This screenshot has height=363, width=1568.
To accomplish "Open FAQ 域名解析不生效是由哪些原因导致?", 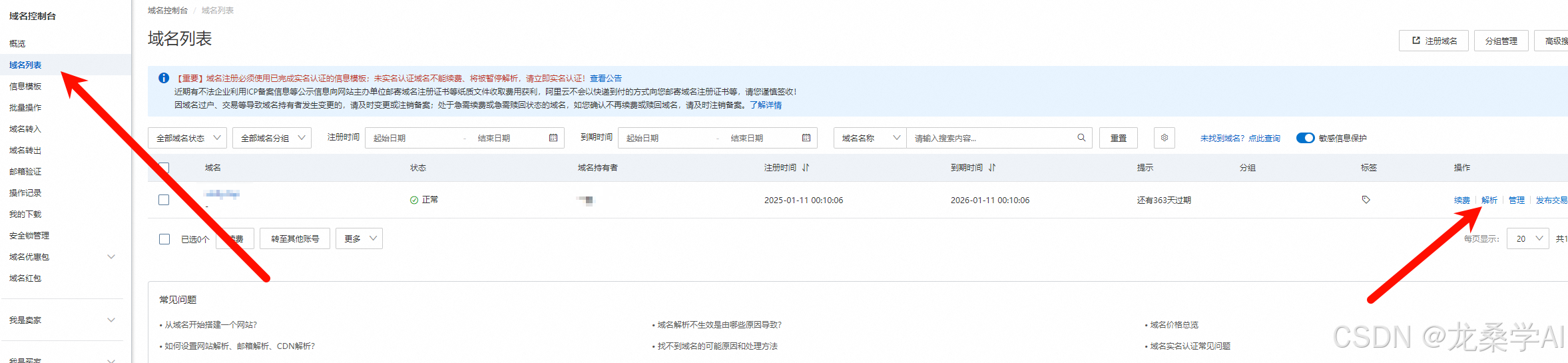I will point(719,324).
